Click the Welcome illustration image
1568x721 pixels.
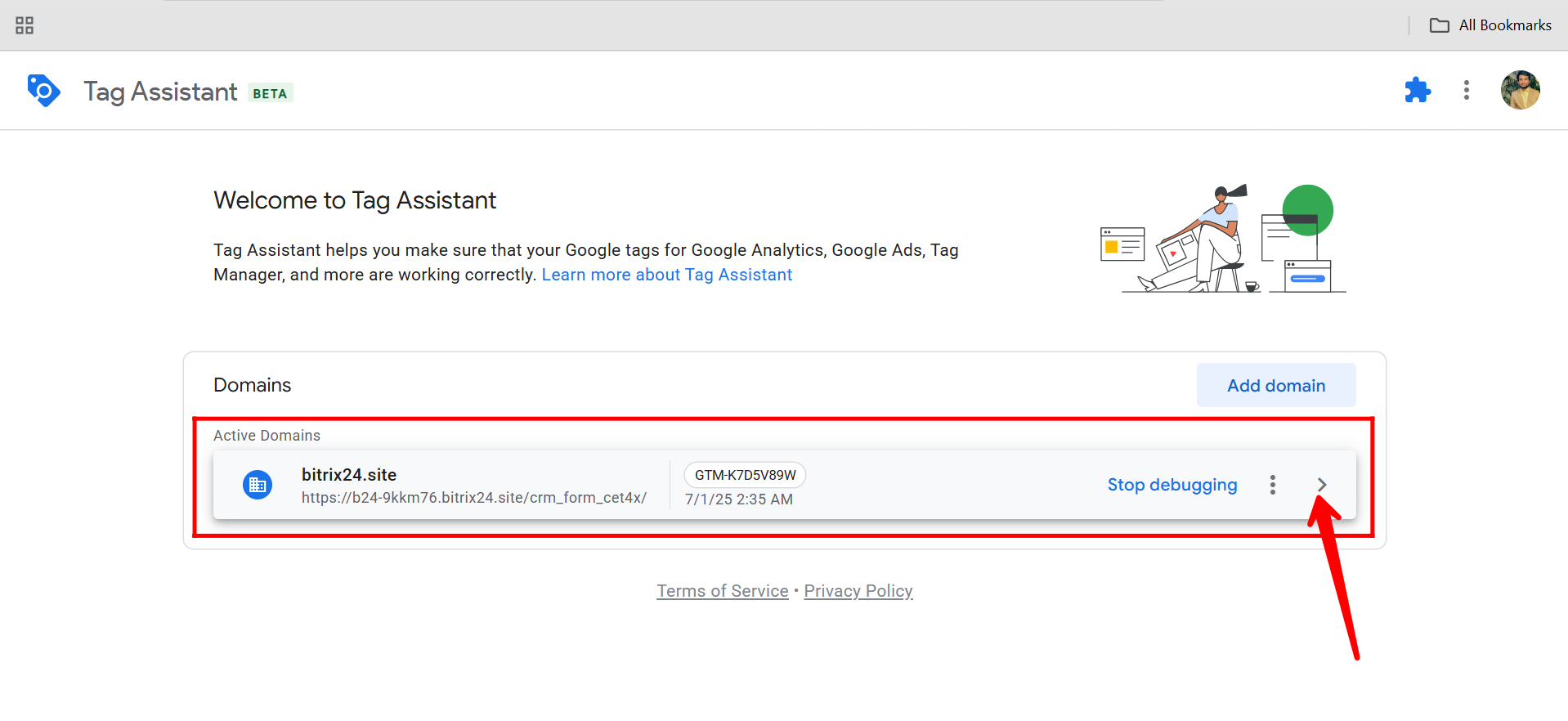coord(1223,238)
